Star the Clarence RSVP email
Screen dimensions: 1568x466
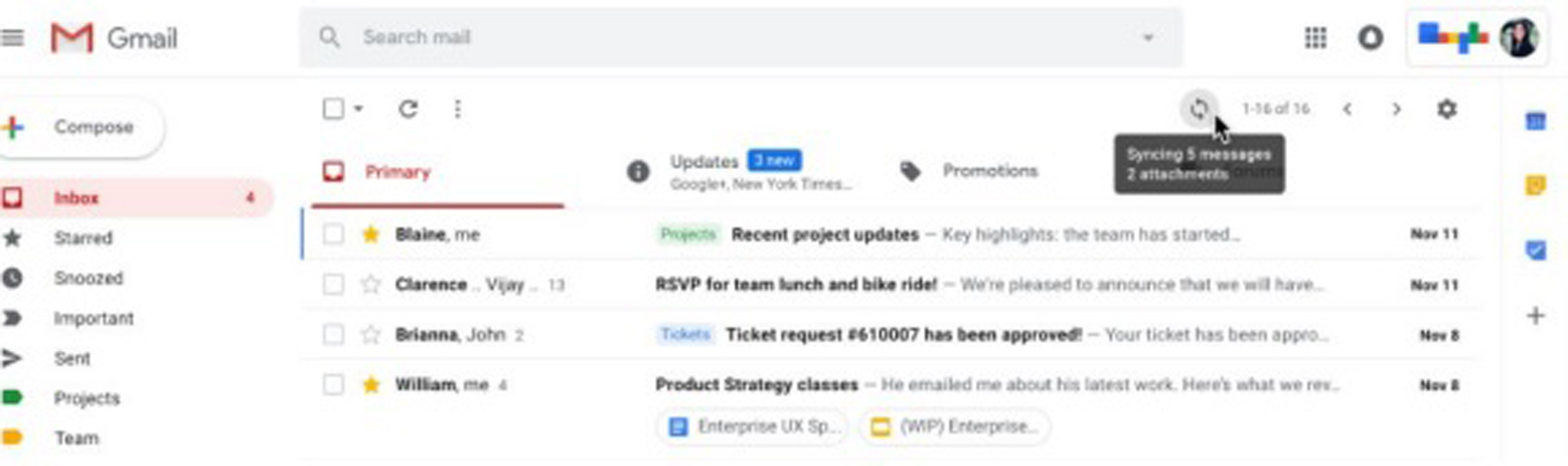point(371,285)
